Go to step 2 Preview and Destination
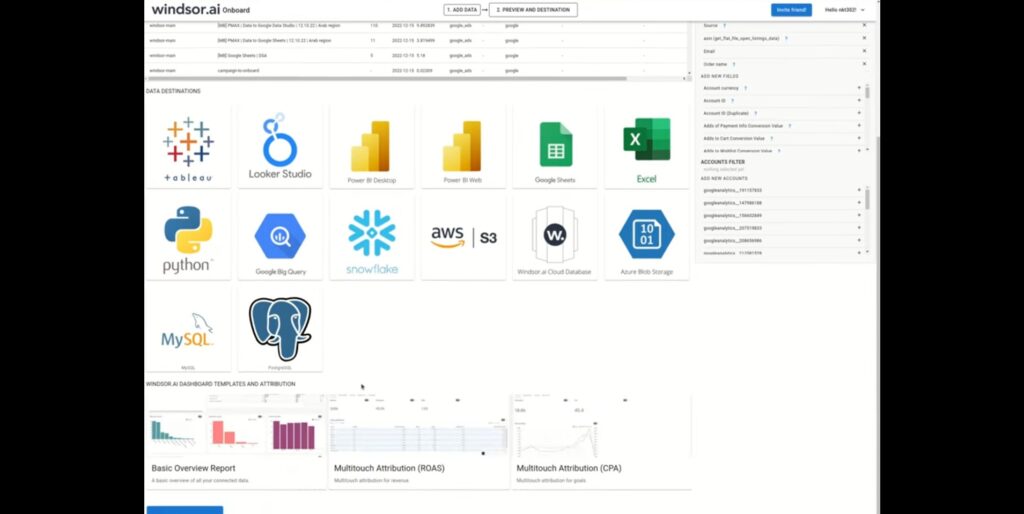 pos(533,10)
